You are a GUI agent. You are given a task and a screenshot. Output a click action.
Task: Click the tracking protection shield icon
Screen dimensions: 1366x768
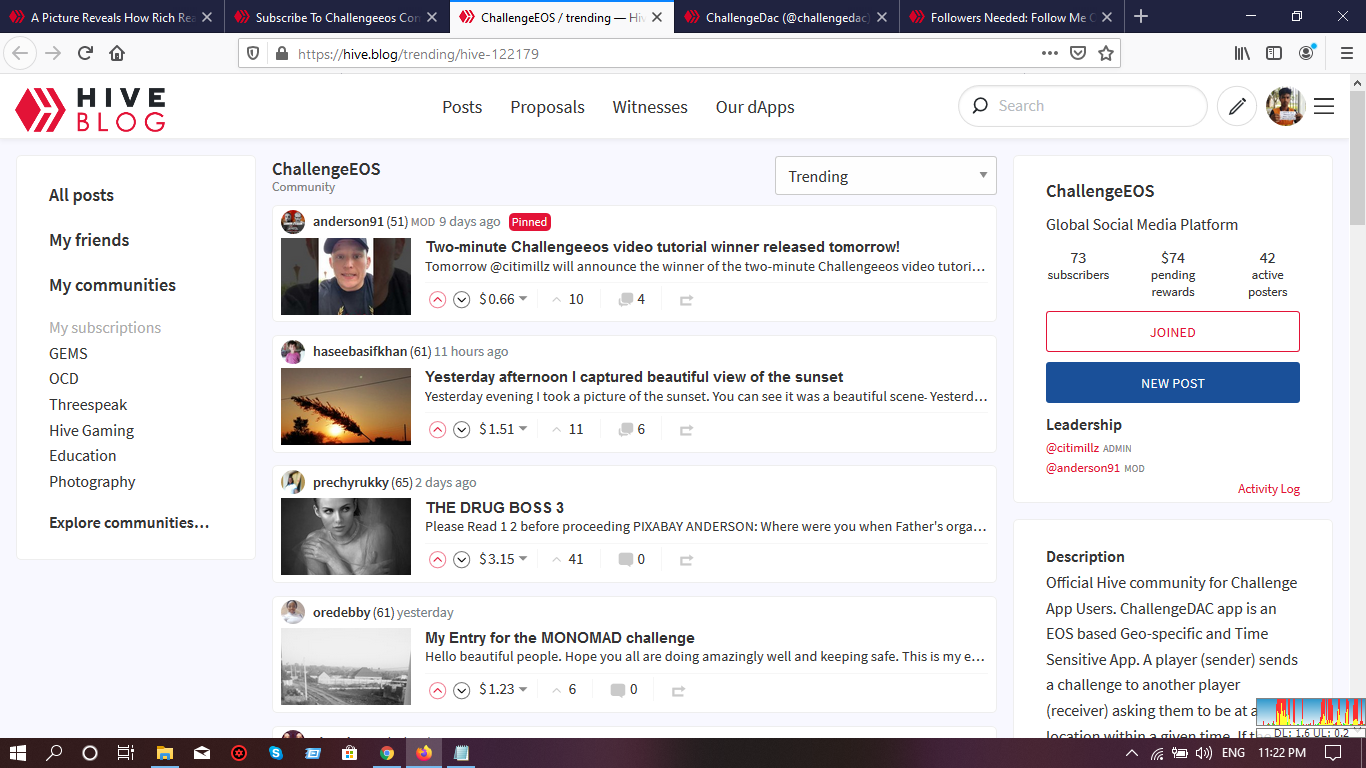coord(252,53)
